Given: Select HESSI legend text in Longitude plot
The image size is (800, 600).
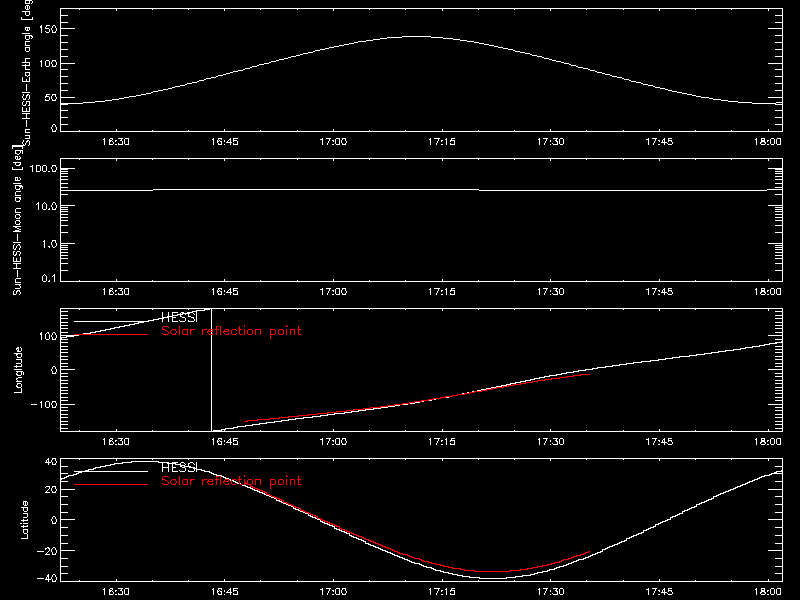Looking at the screenshot, I should click(x=179, y=317).
